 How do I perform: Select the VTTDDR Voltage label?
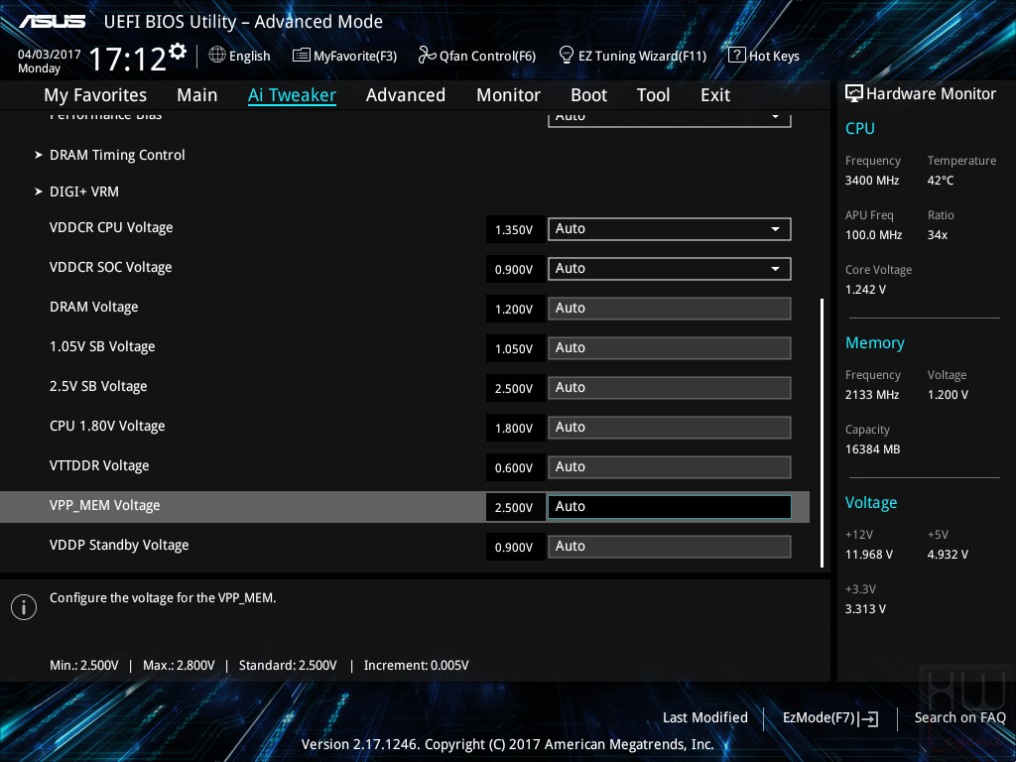(99, 466)
